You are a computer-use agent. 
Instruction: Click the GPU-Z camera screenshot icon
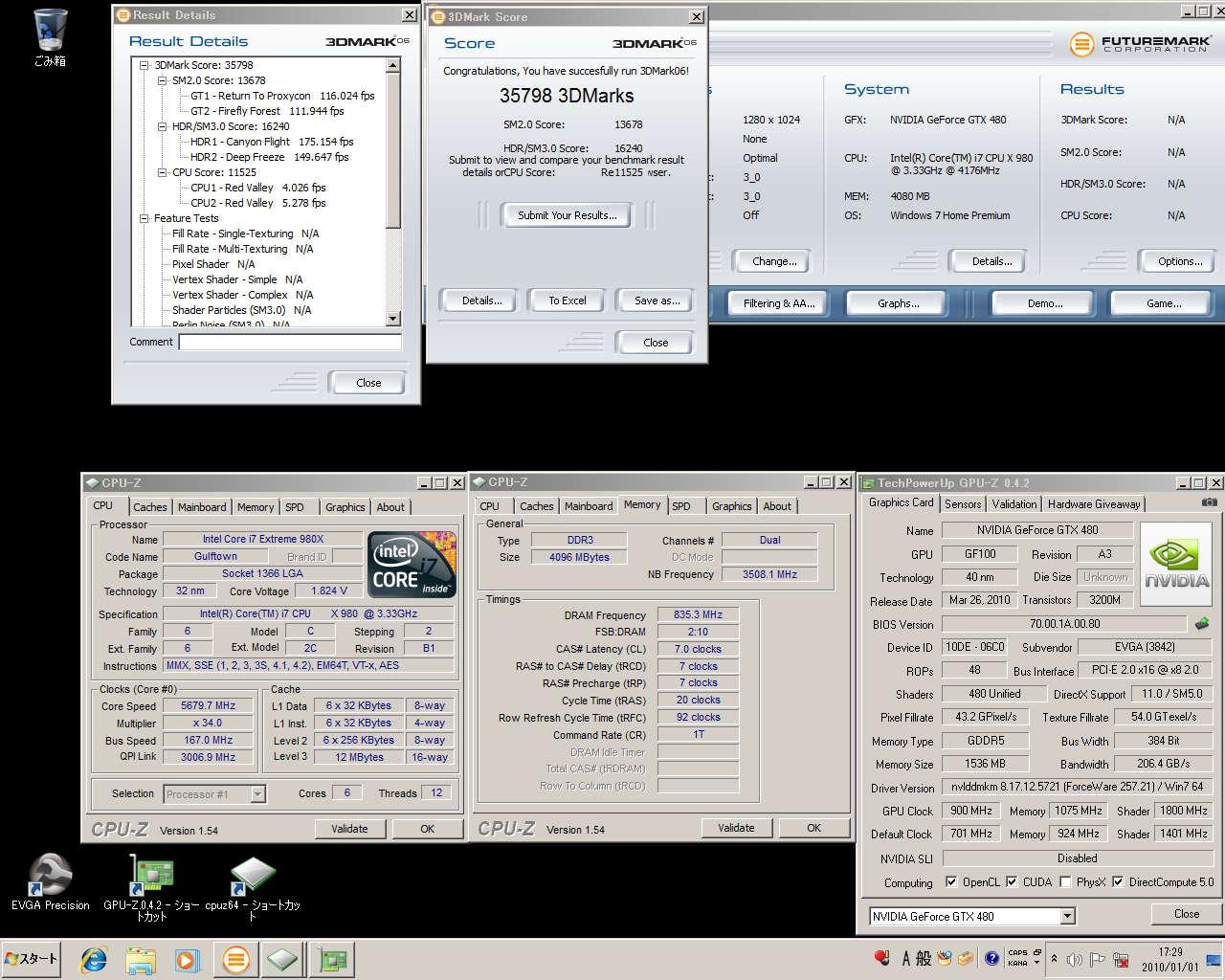point(1210,502)
